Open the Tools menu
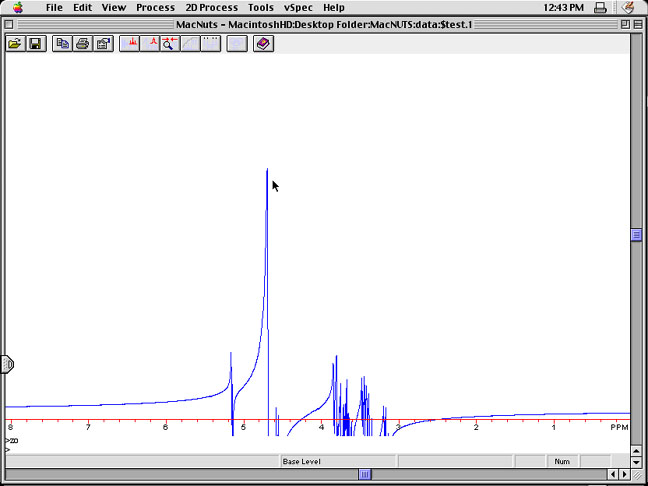Viewport: 648px width, 486px height. tap(260, 7)
